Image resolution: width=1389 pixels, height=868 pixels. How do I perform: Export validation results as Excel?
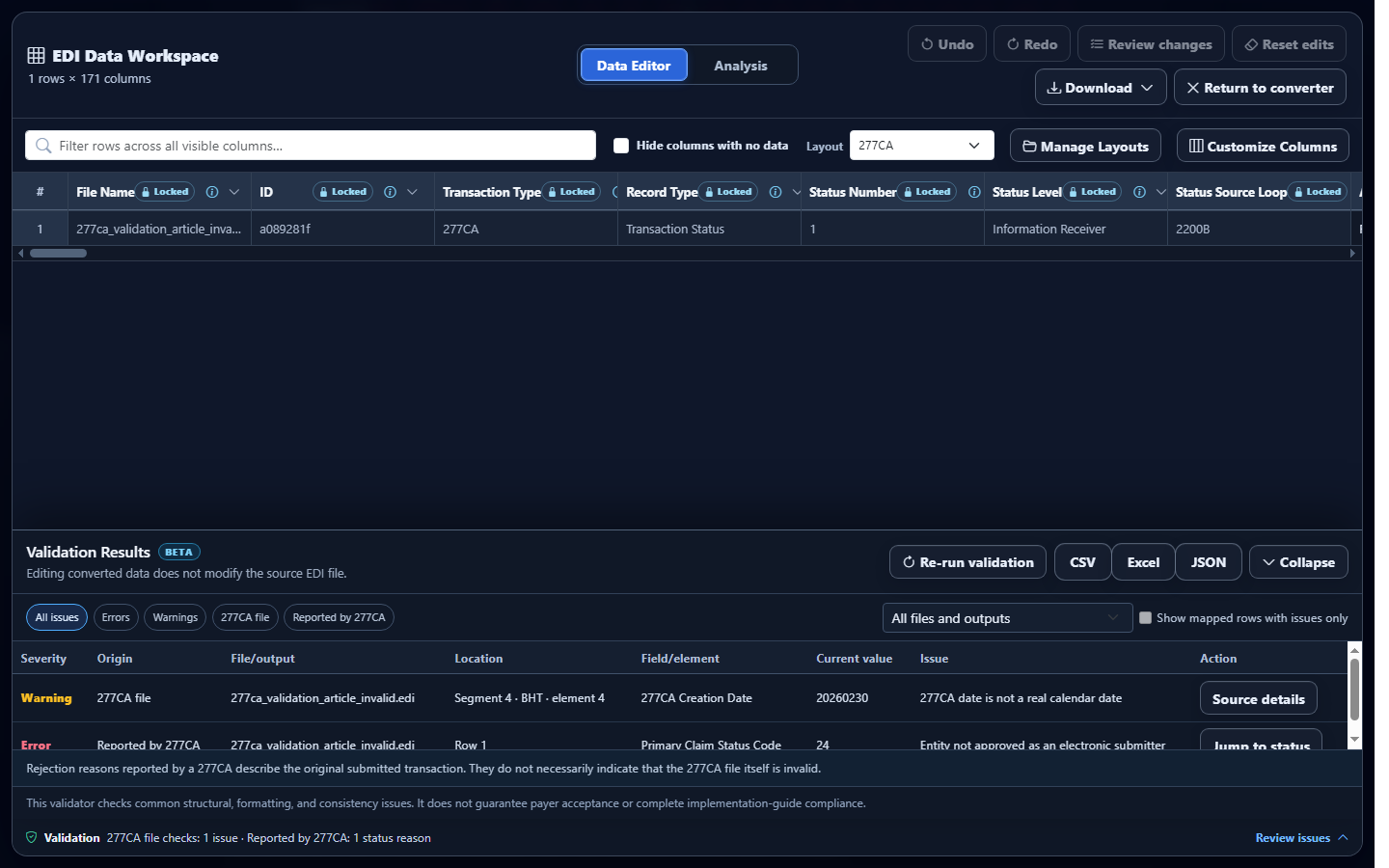tap(1143, 562)
